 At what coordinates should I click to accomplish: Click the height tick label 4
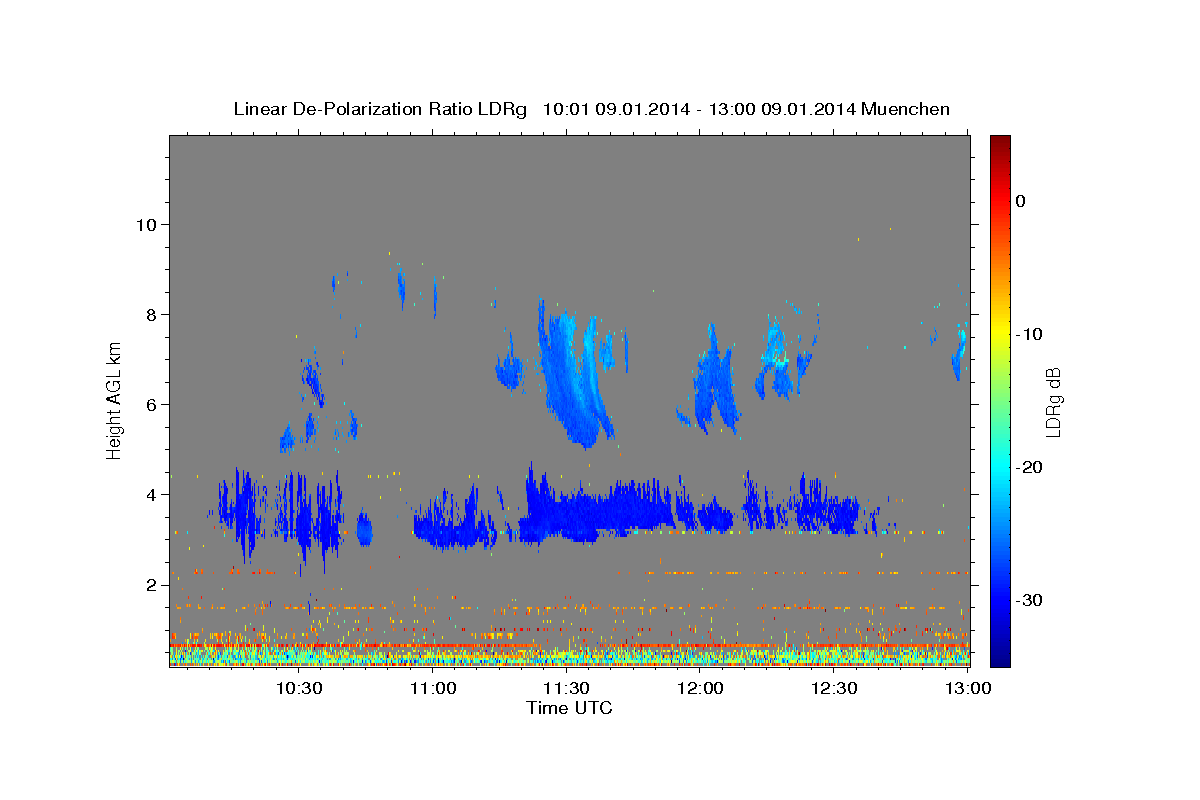pyautogui.click(x=154, y=494)
